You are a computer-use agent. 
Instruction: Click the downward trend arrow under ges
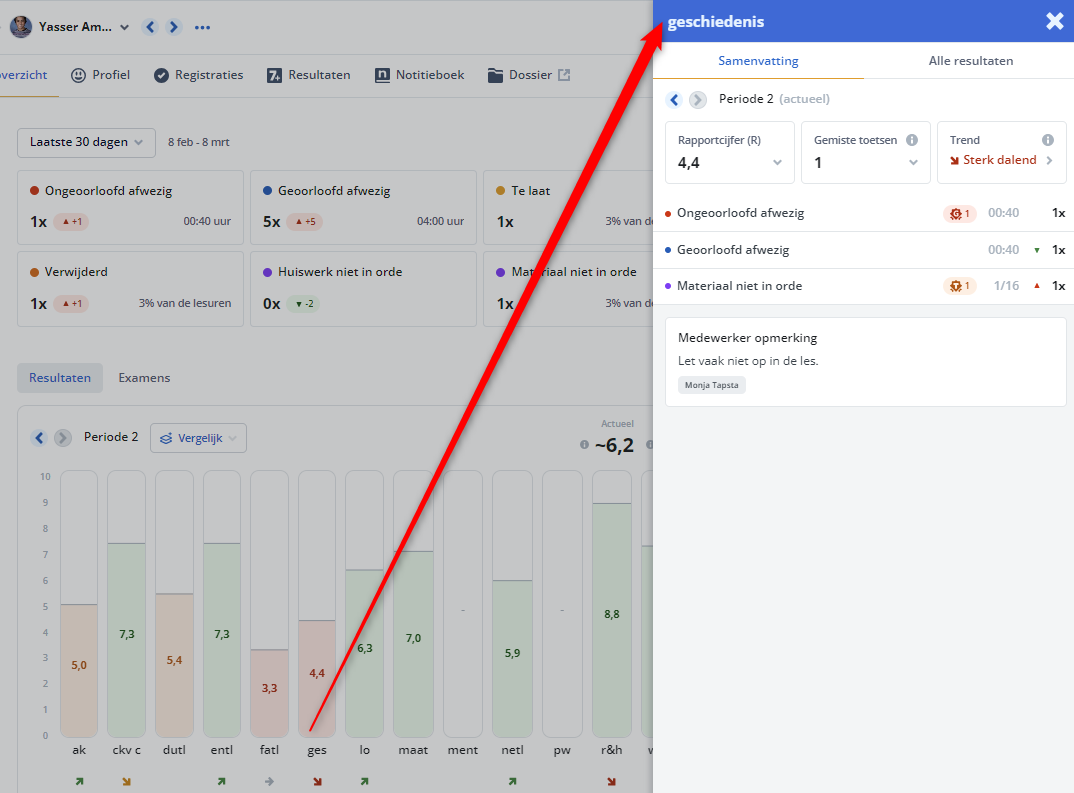317,781
